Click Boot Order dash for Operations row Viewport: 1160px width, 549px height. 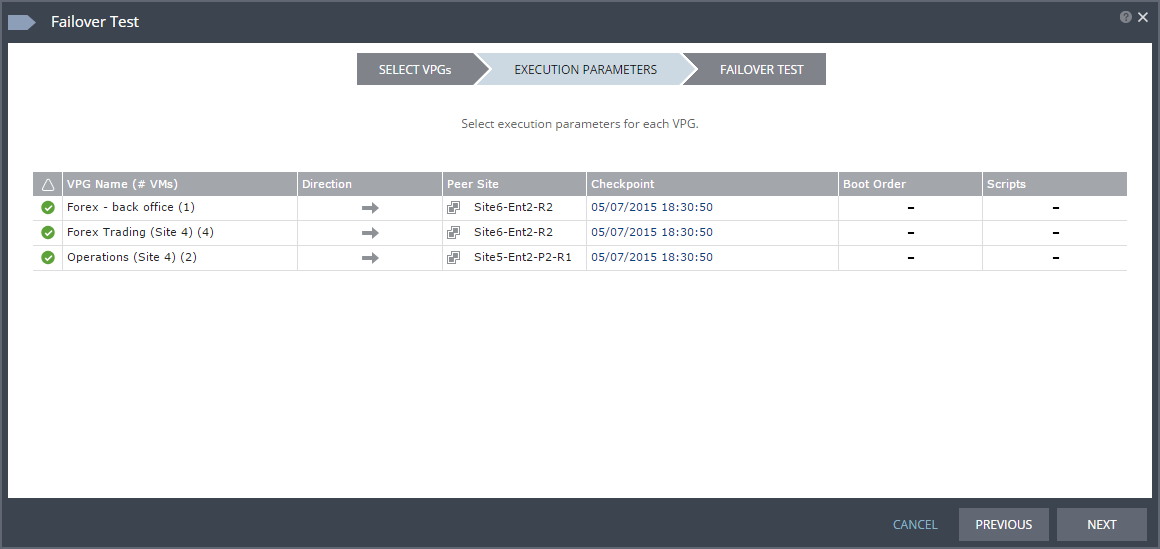click(x=911, y=258)
